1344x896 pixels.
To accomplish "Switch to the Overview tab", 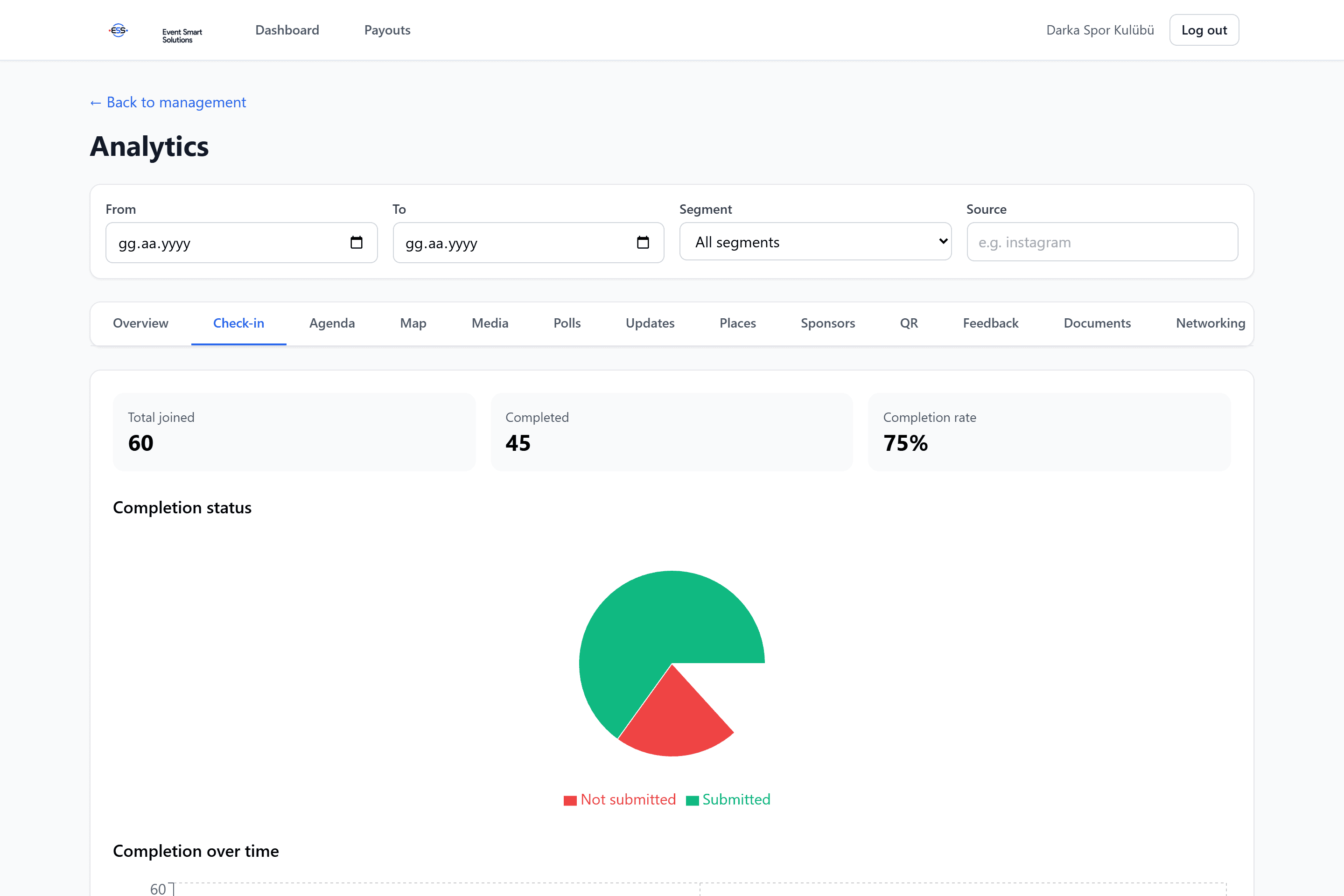I will pos(140,323).
